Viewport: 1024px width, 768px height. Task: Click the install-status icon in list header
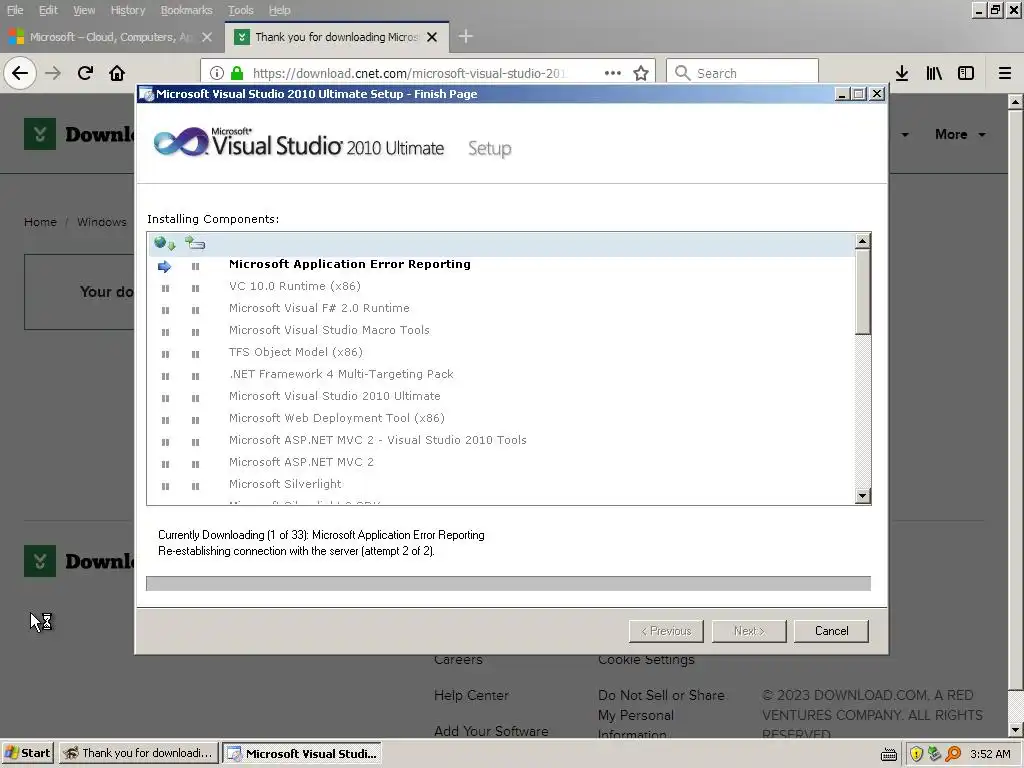[195, 244]
